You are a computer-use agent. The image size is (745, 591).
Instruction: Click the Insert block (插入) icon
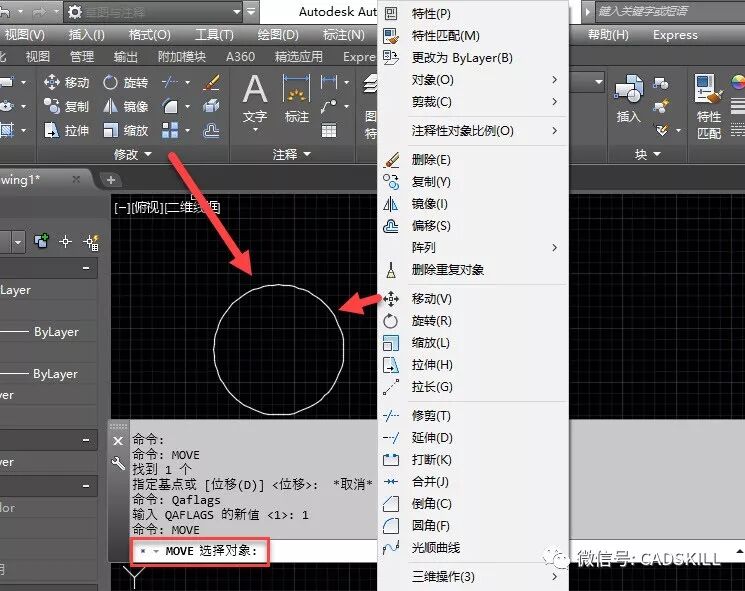629,90
